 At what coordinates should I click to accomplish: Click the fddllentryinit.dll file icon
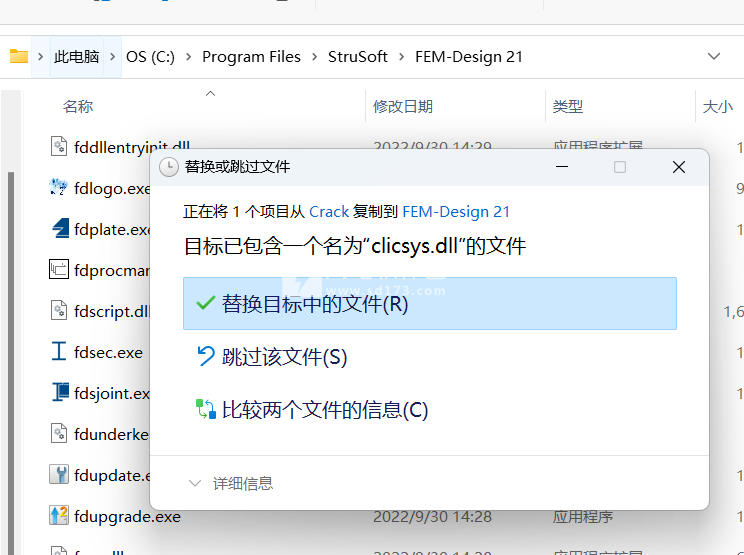[x=59, y=146]
